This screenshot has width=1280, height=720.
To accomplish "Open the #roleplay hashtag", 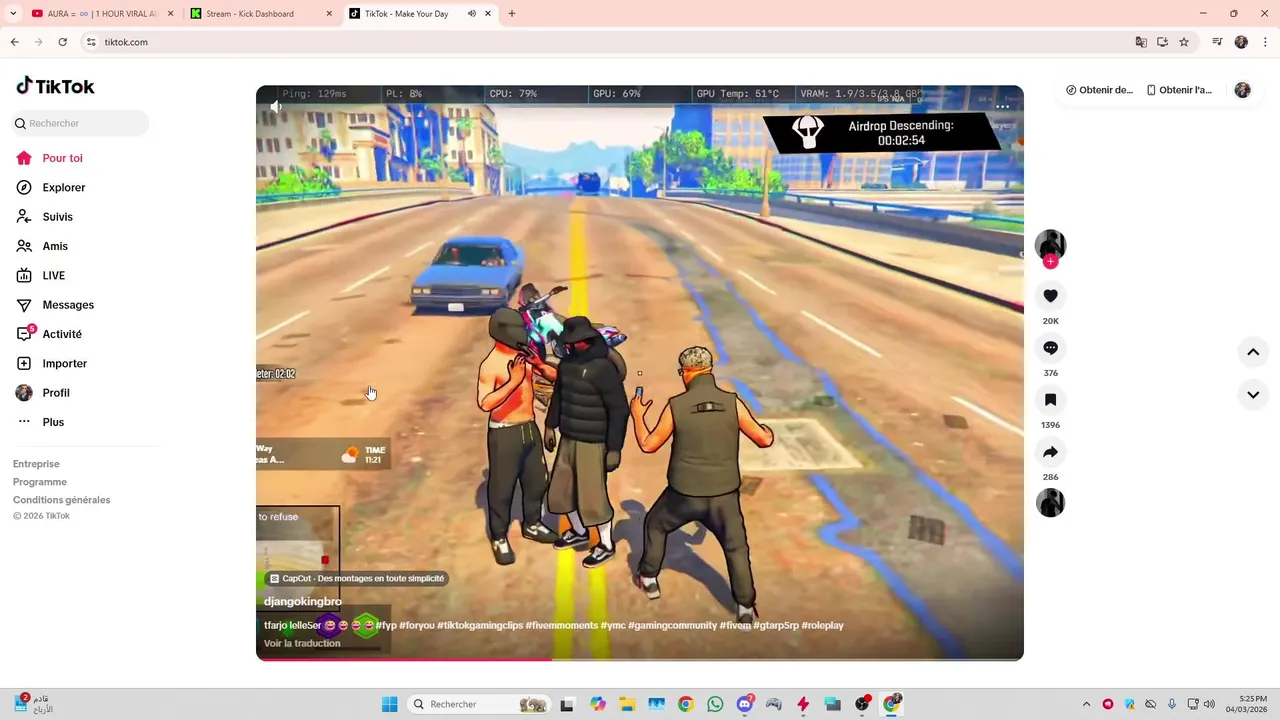I will [x=822, y=625].
